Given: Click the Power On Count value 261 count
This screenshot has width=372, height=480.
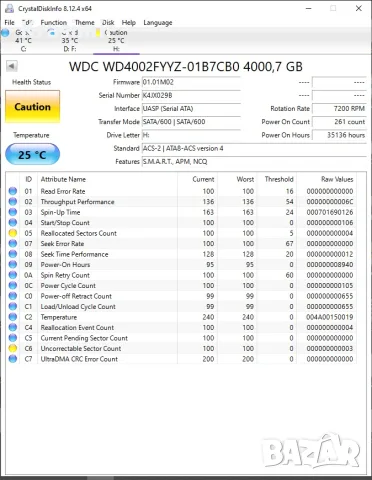Looking at the screenshot, I should [339, 122].
